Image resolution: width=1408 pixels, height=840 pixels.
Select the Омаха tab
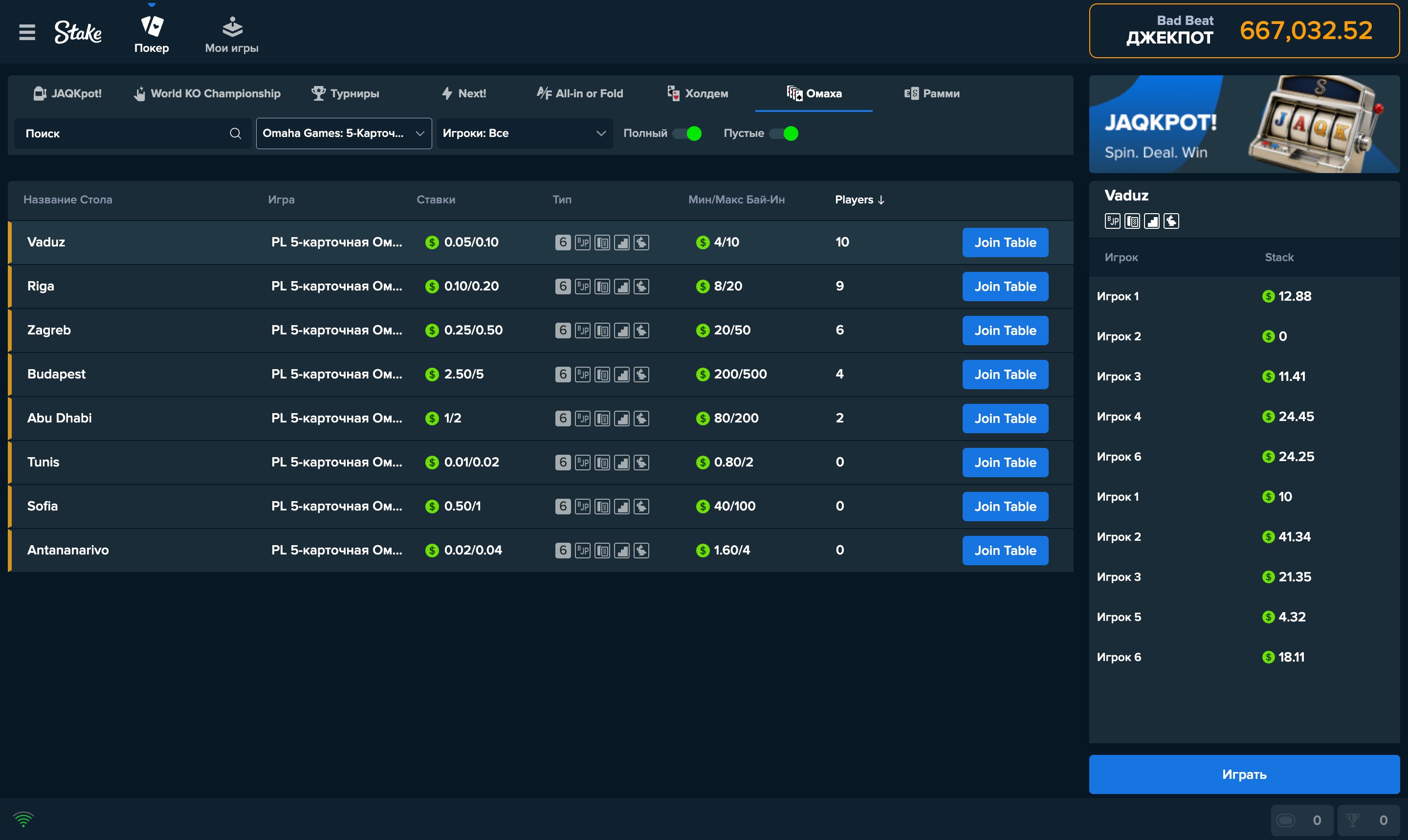point(814,93)
